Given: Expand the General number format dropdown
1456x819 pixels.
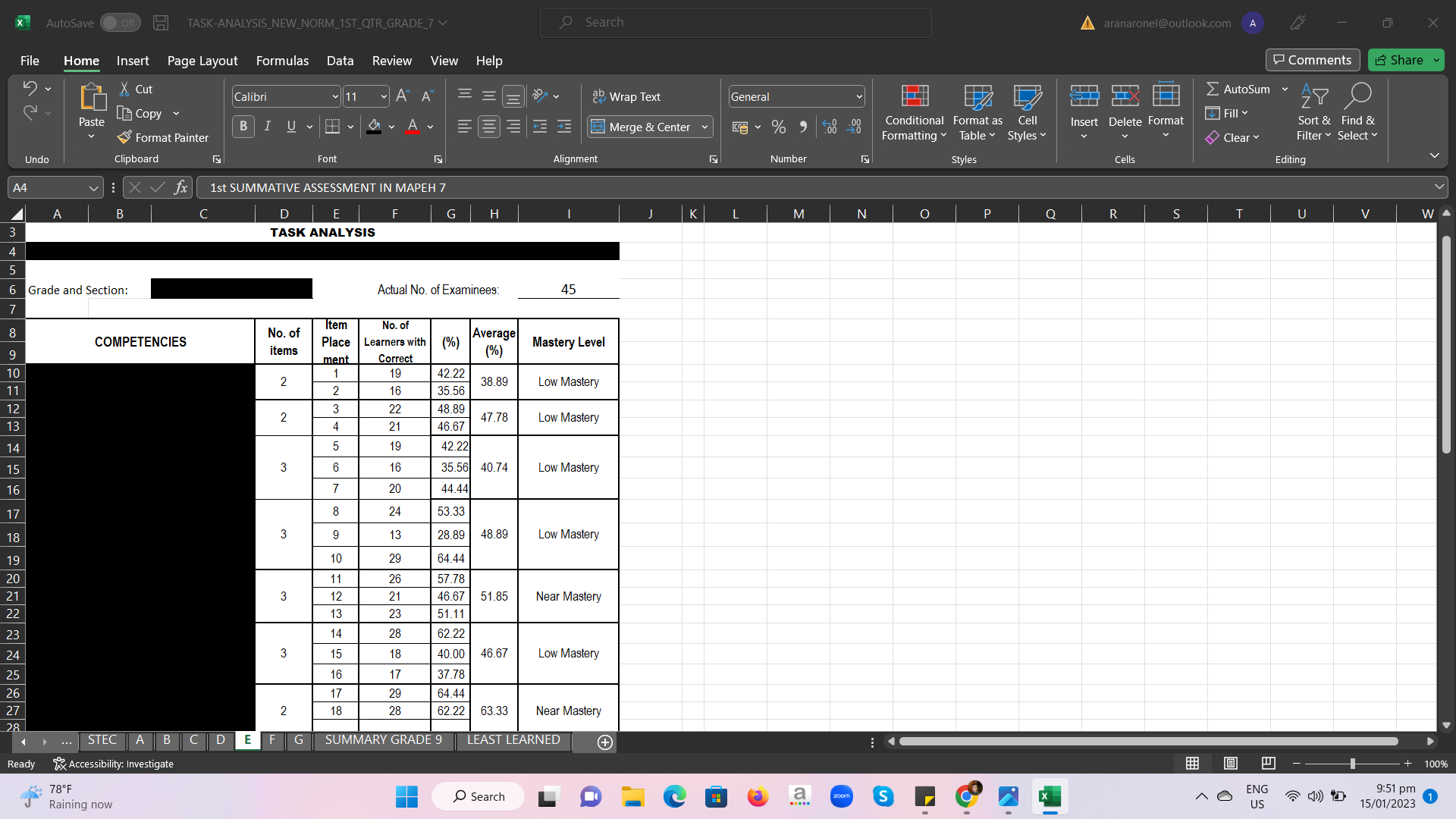Looking at the screenshot, I should coord(858,96).
